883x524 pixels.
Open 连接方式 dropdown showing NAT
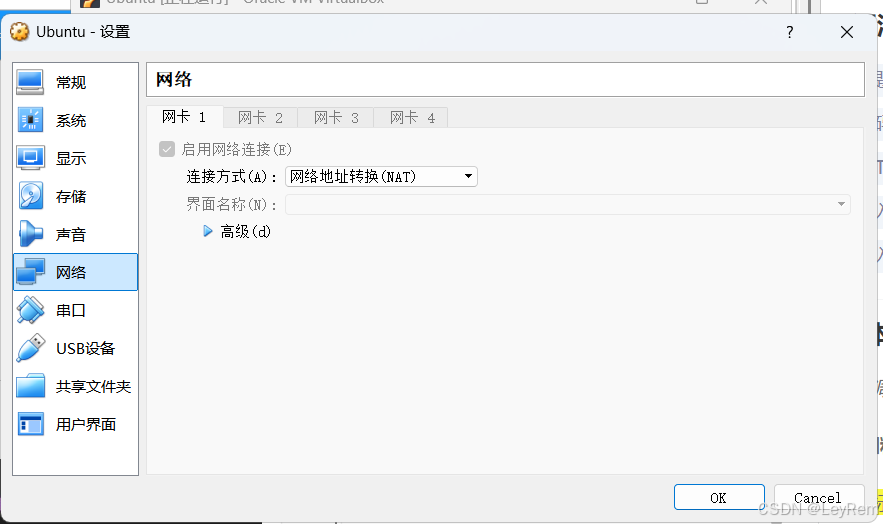[x=381, y=177]
